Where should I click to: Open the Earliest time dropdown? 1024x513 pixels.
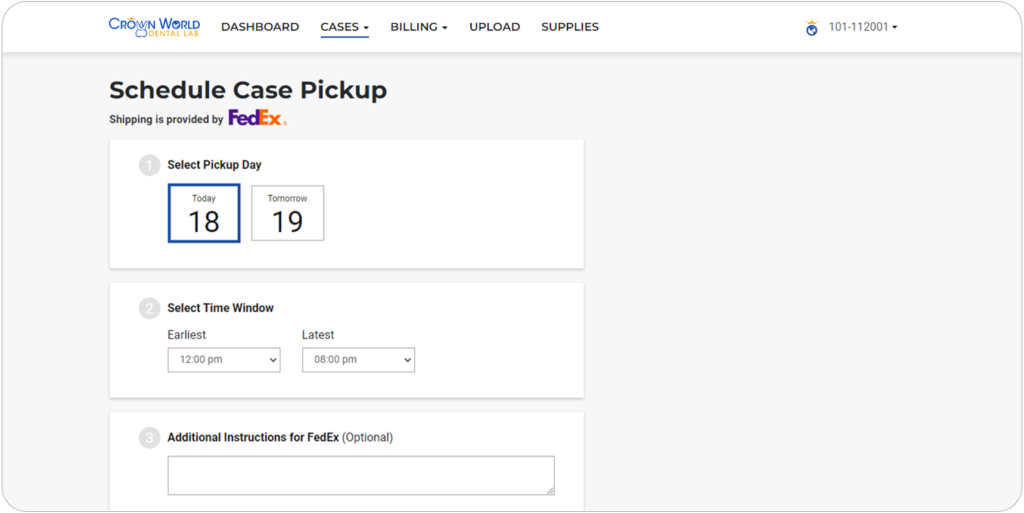224,360
